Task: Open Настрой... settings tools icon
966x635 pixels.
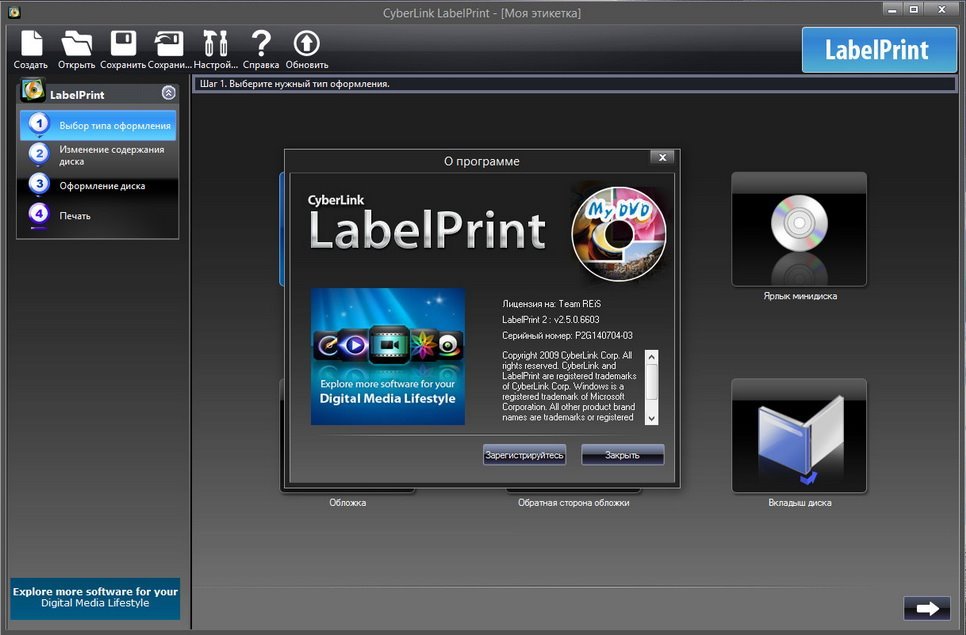Action: point(215,44)
